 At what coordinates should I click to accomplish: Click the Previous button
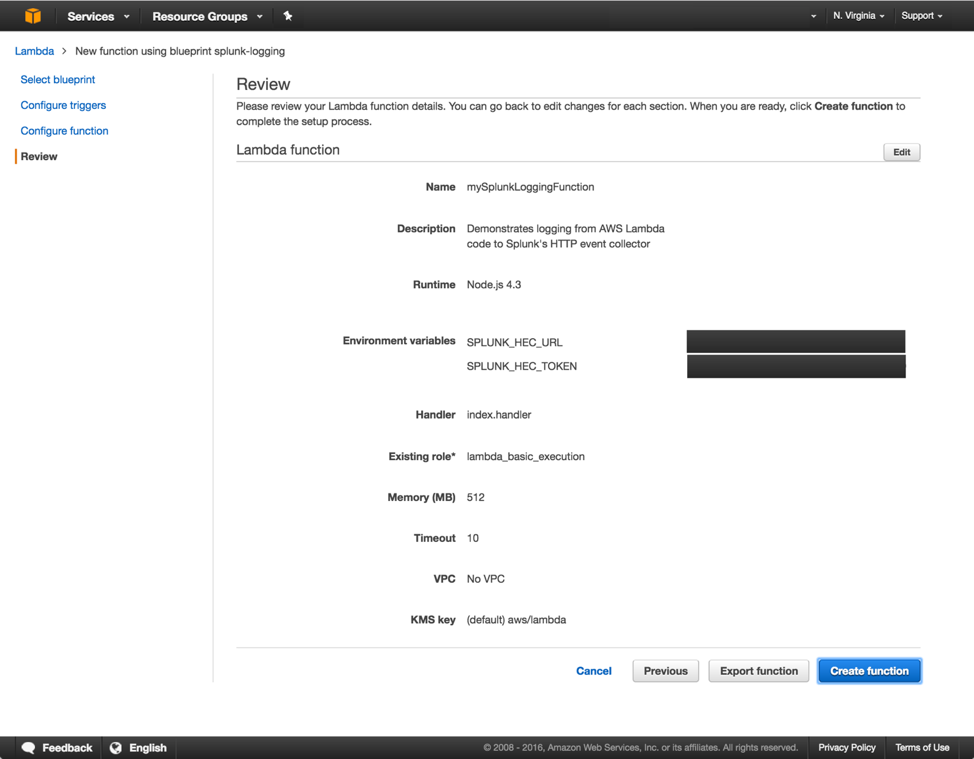click(665, 671)
